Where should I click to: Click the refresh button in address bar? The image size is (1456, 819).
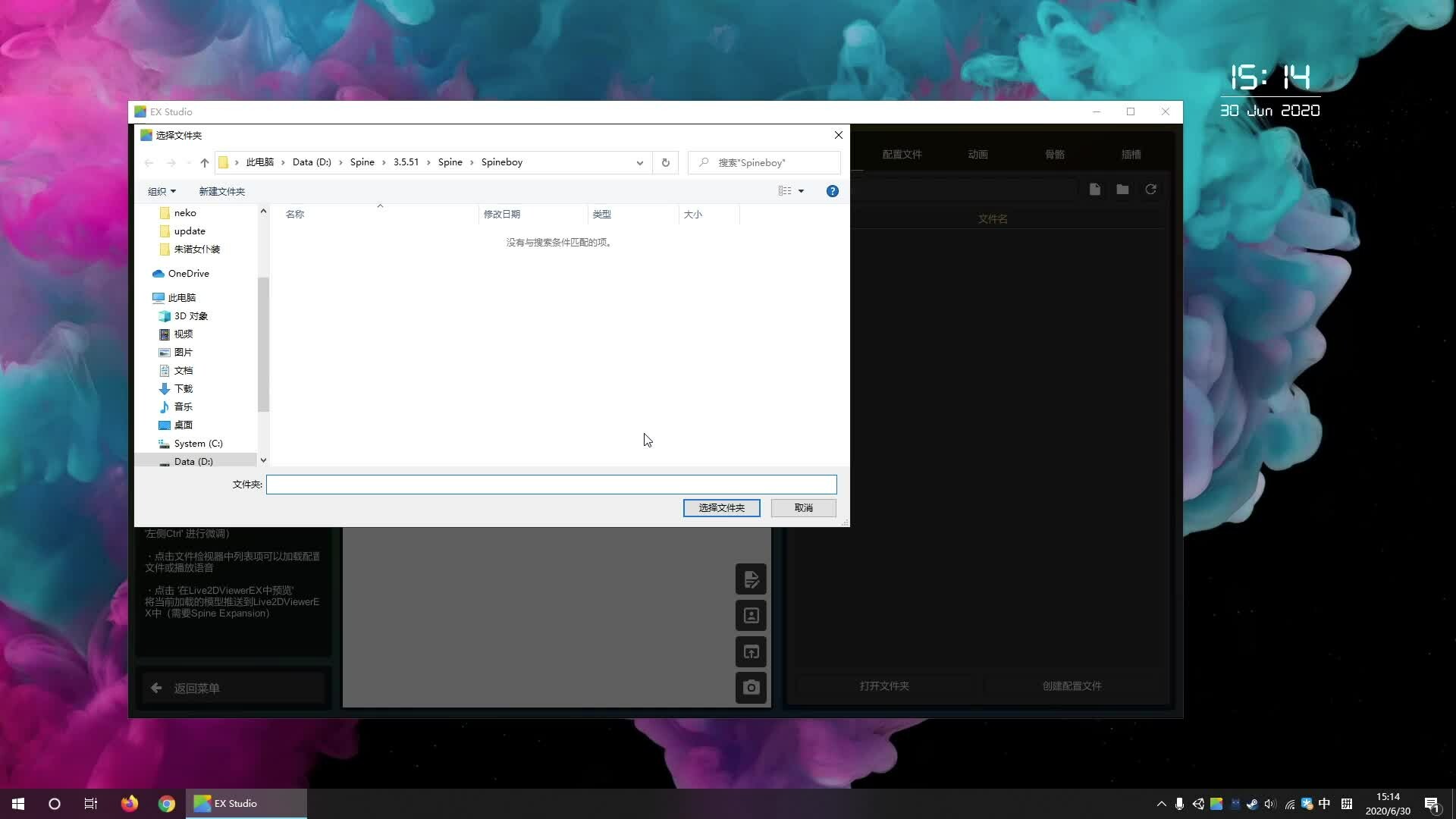pyautogui.click(x=665, y=162)
